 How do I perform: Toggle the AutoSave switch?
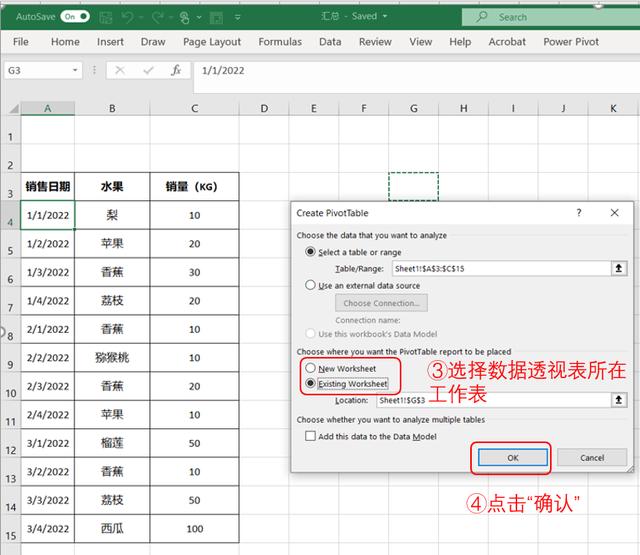coord(75,16)
